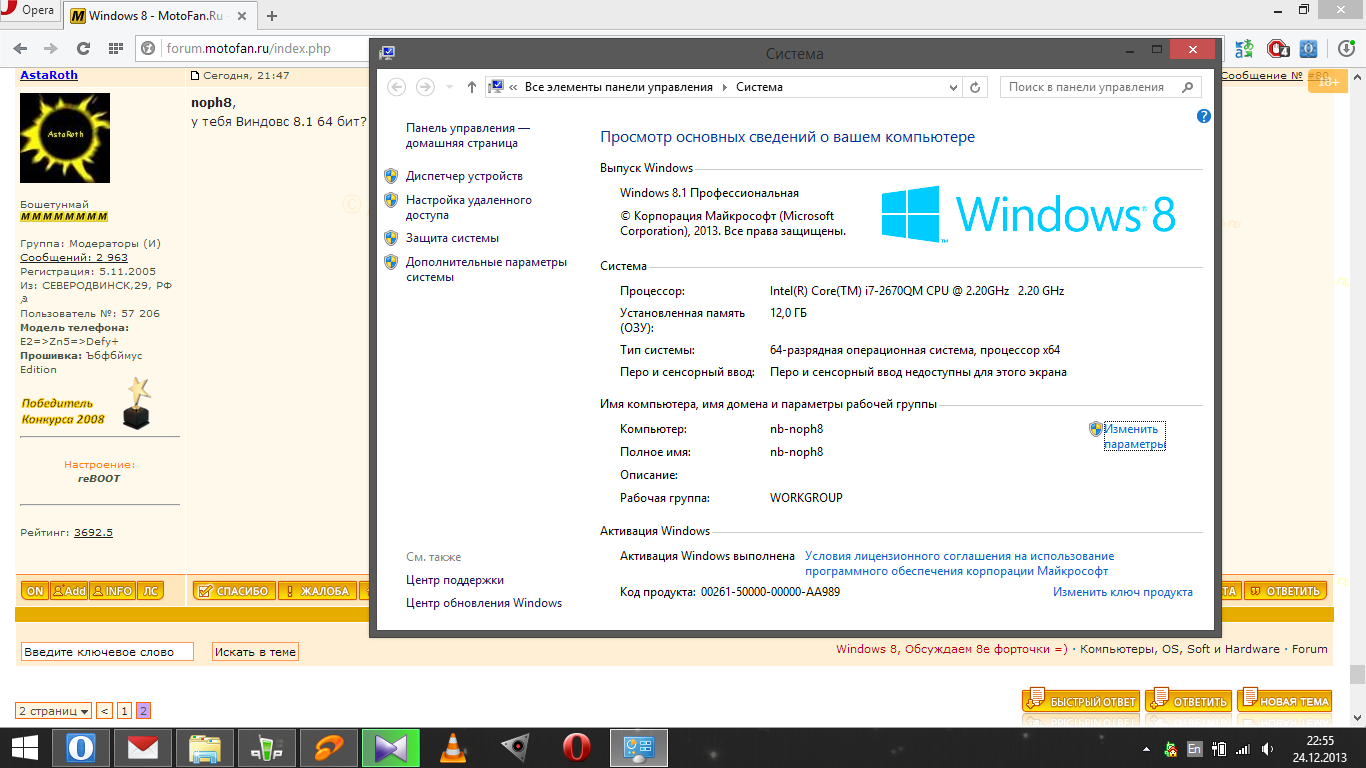1366x768 pixels.
Task: Open the orange swirl app on taskbar
Action: click(329, 748)
